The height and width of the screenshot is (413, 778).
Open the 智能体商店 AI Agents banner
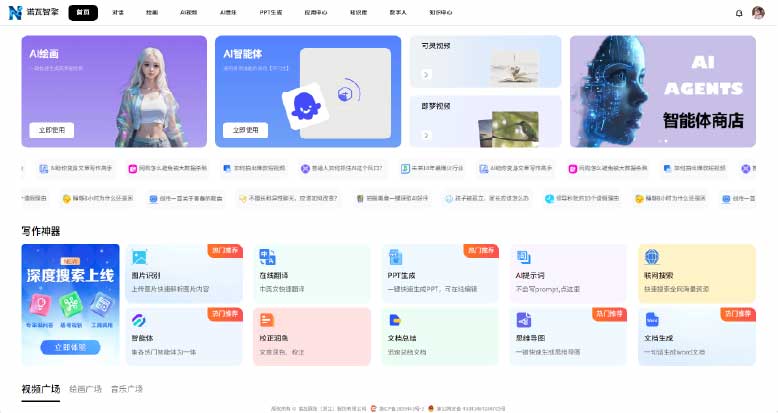tap(663, 91)
